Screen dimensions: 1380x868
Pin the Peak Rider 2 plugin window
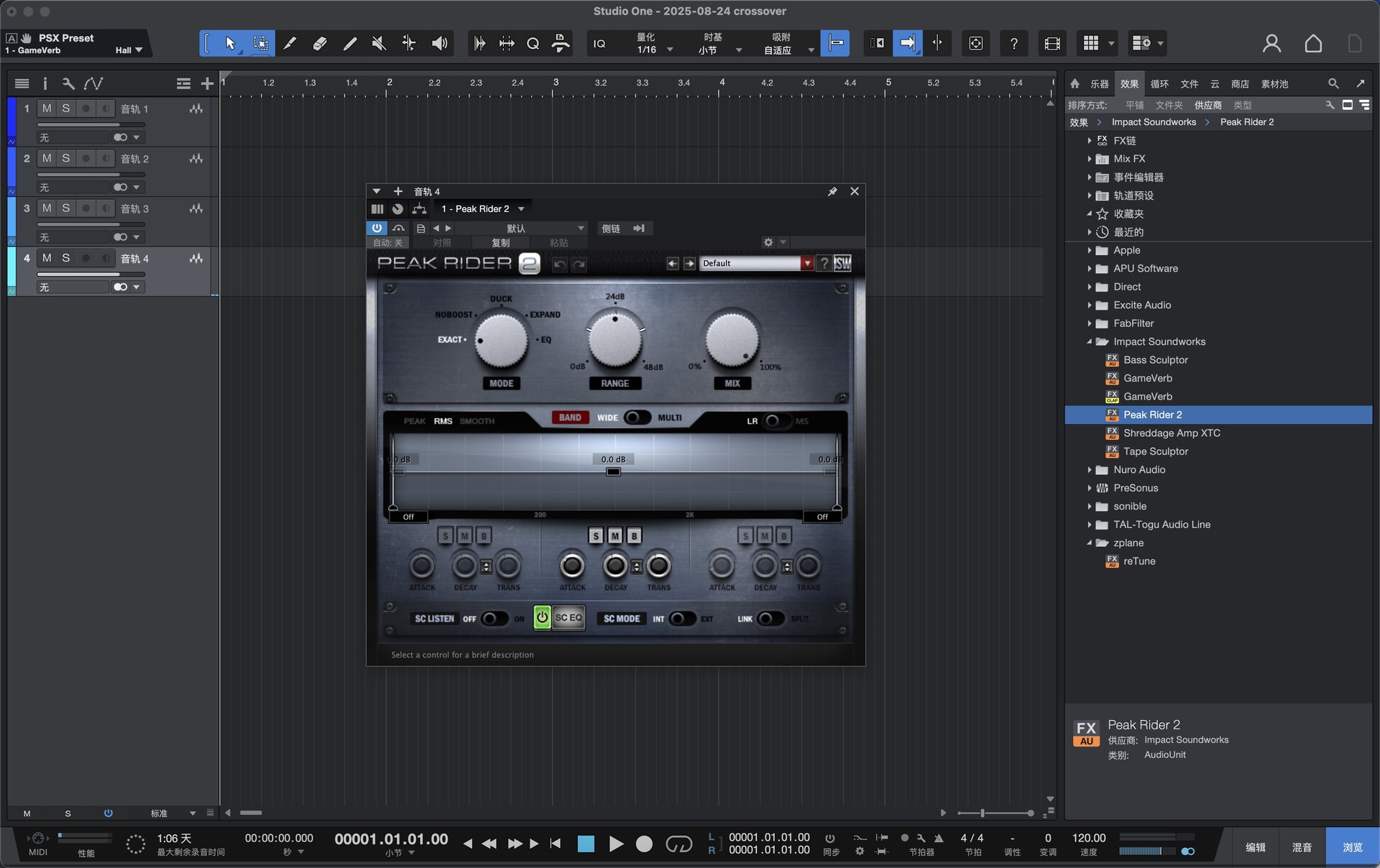[x=832, y=192]
